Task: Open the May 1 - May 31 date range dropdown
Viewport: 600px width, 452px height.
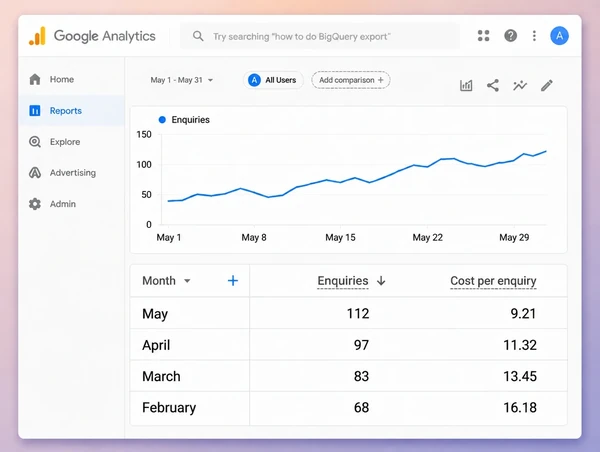Action: tap(182, 80)
